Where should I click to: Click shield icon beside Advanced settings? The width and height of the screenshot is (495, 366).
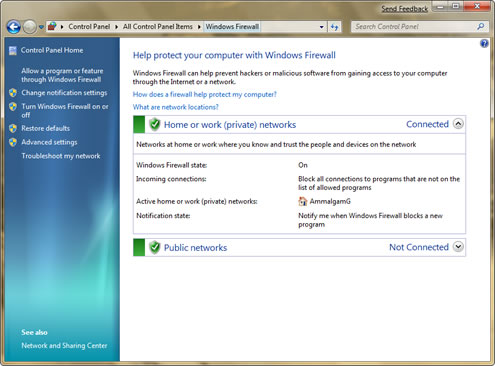pyautogui.click(x=13, y=142)
